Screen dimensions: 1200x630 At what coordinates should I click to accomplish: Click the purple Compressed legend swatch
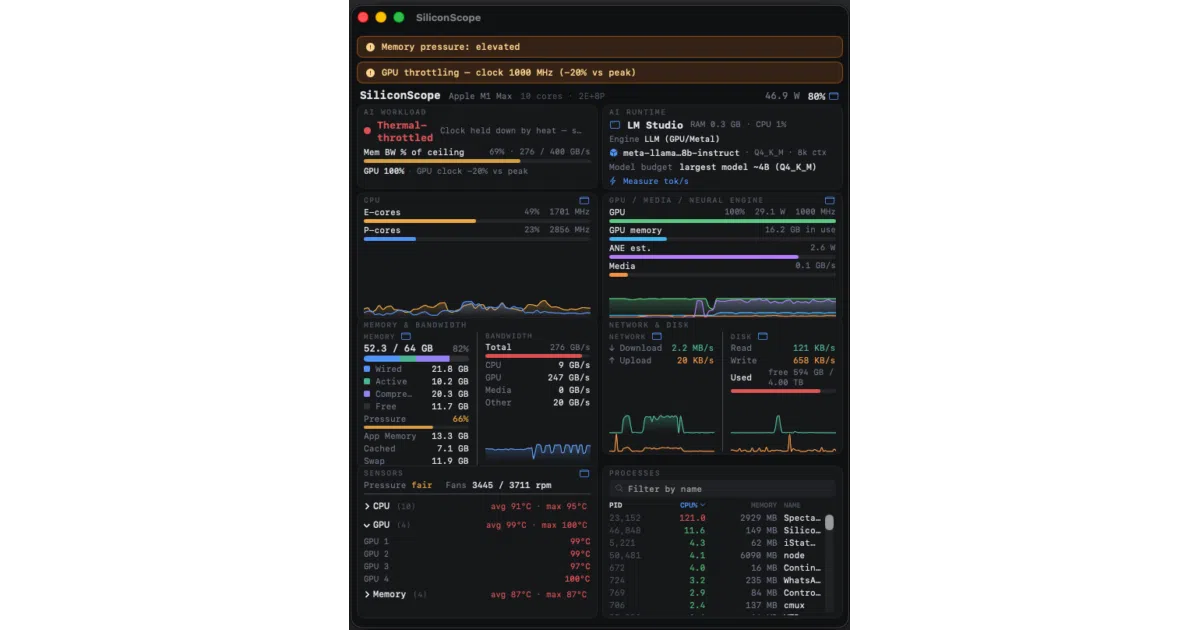coord(367,394)
